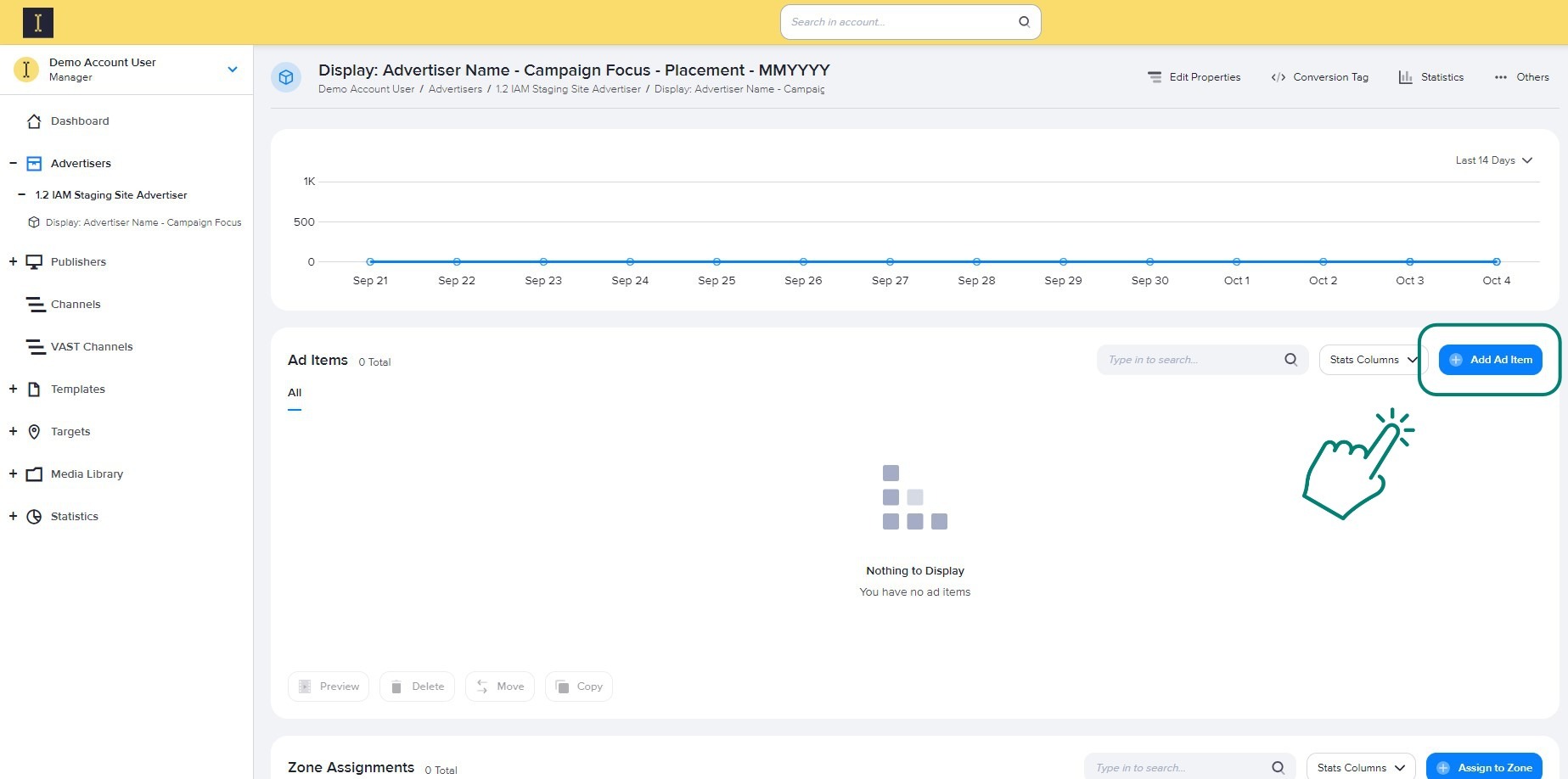Viewport: 1568px width, 779px height.
Task: Open Statistics bar chart in header
Action: pos(1431,77)
